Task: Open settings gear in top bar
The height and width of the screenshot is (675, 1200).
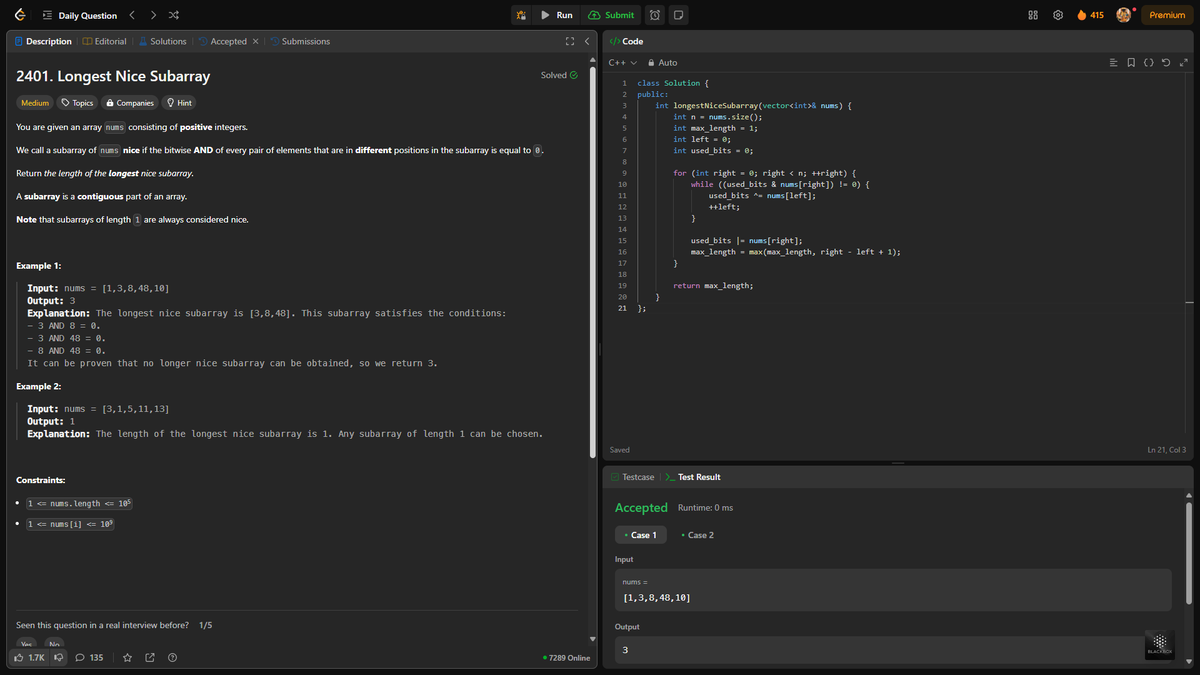Action: click(1057, 15)
